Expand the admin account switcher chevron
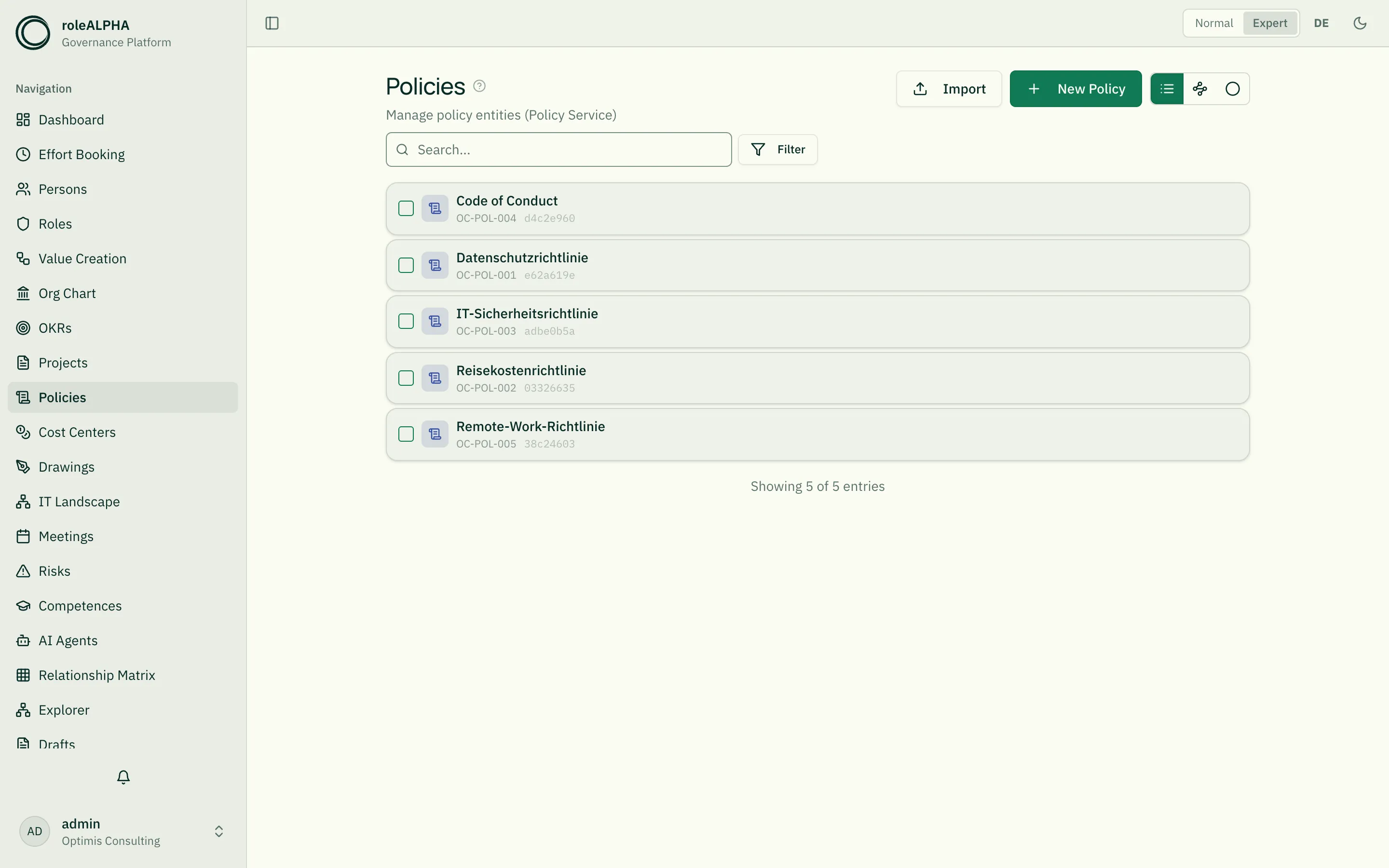1389x868 pixels. point(218,831)
